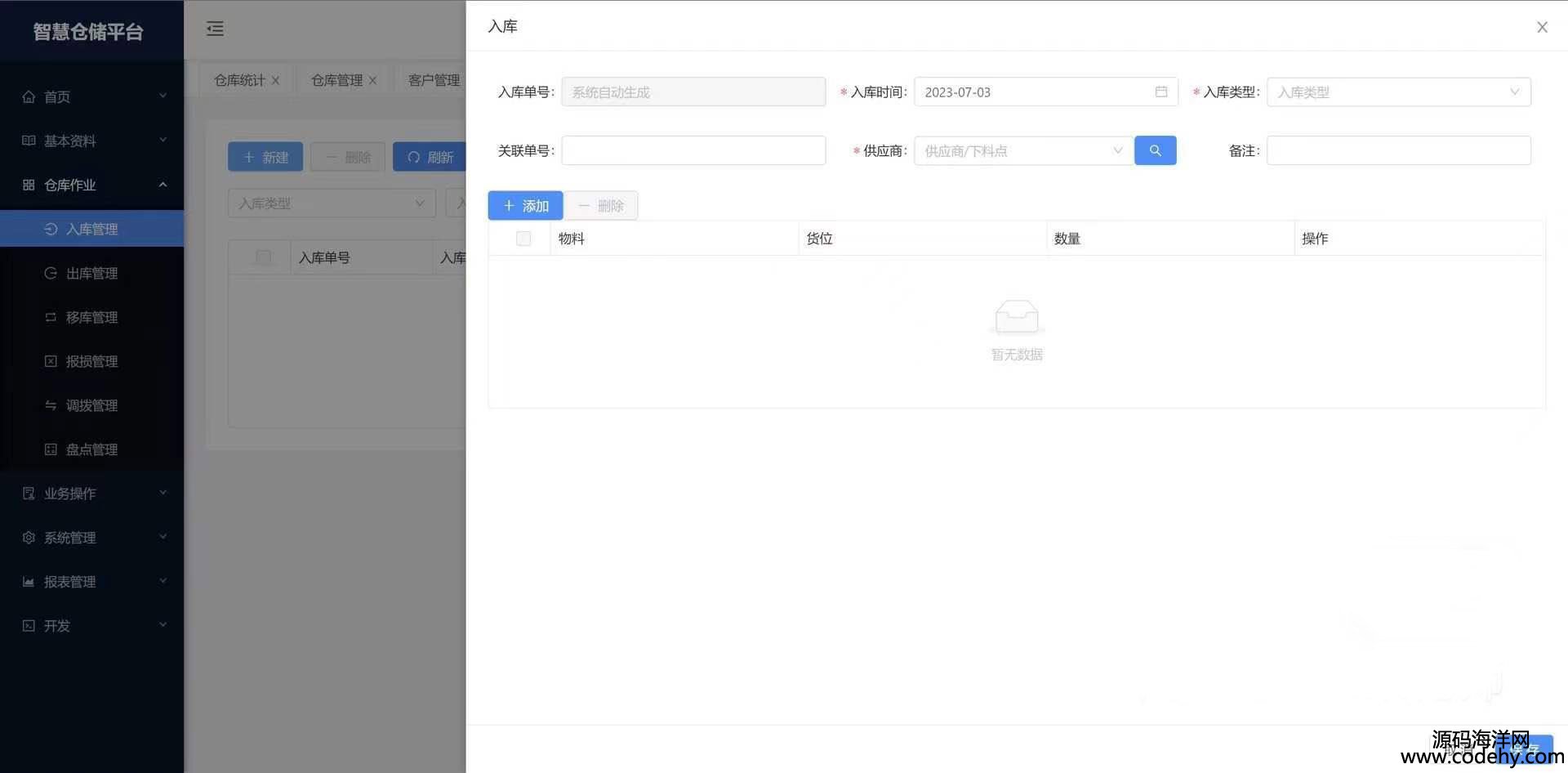Switch to the 客户管理 tab
1568x773 pixels.
[x=434, y=80]
